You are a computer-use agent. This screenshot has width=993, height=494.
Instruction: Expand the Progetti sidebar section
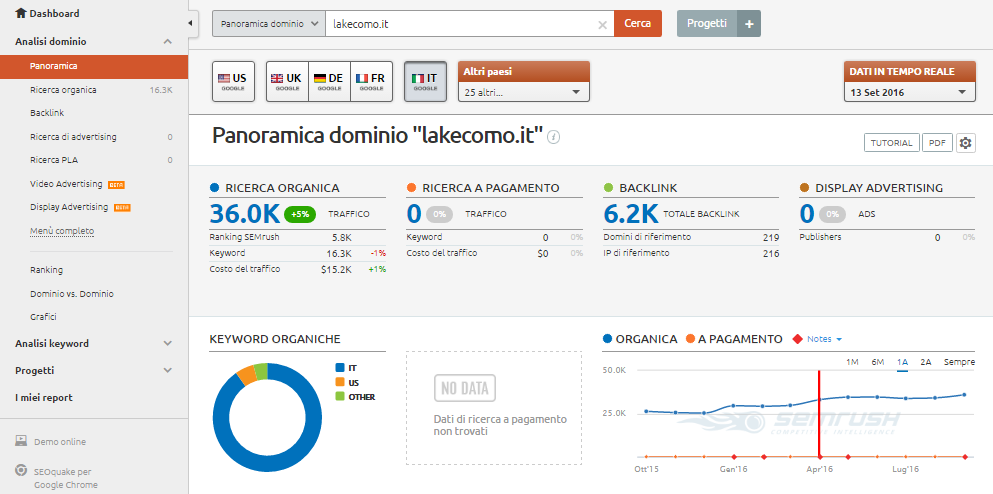coord(167,370)
